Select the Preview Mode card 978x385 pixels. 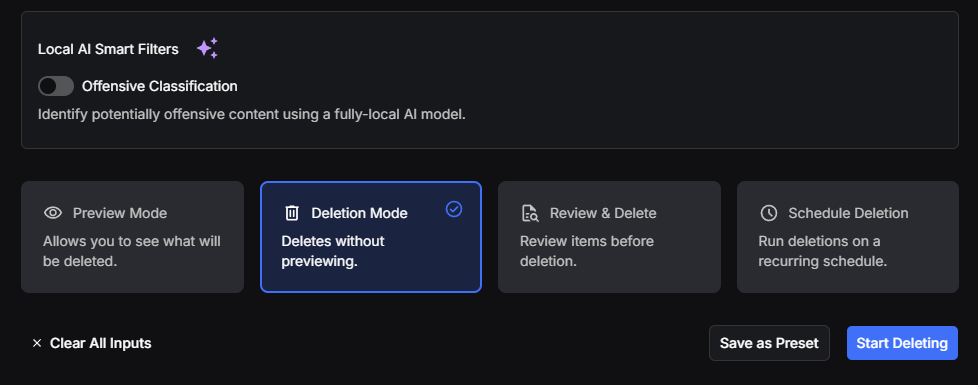pyautogui.click(x=132, y=237)
